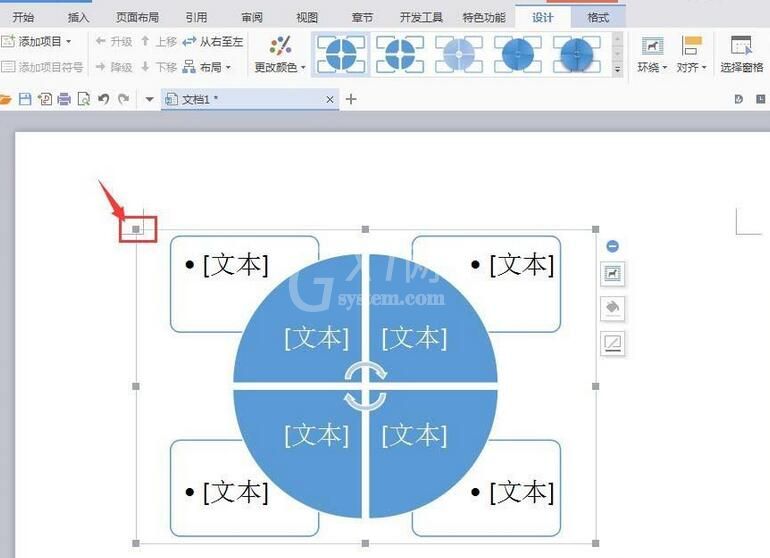The width and height of the screenshot is (770, 558).
Task: Add a new document tab
Action: click(x=351, y=100)
